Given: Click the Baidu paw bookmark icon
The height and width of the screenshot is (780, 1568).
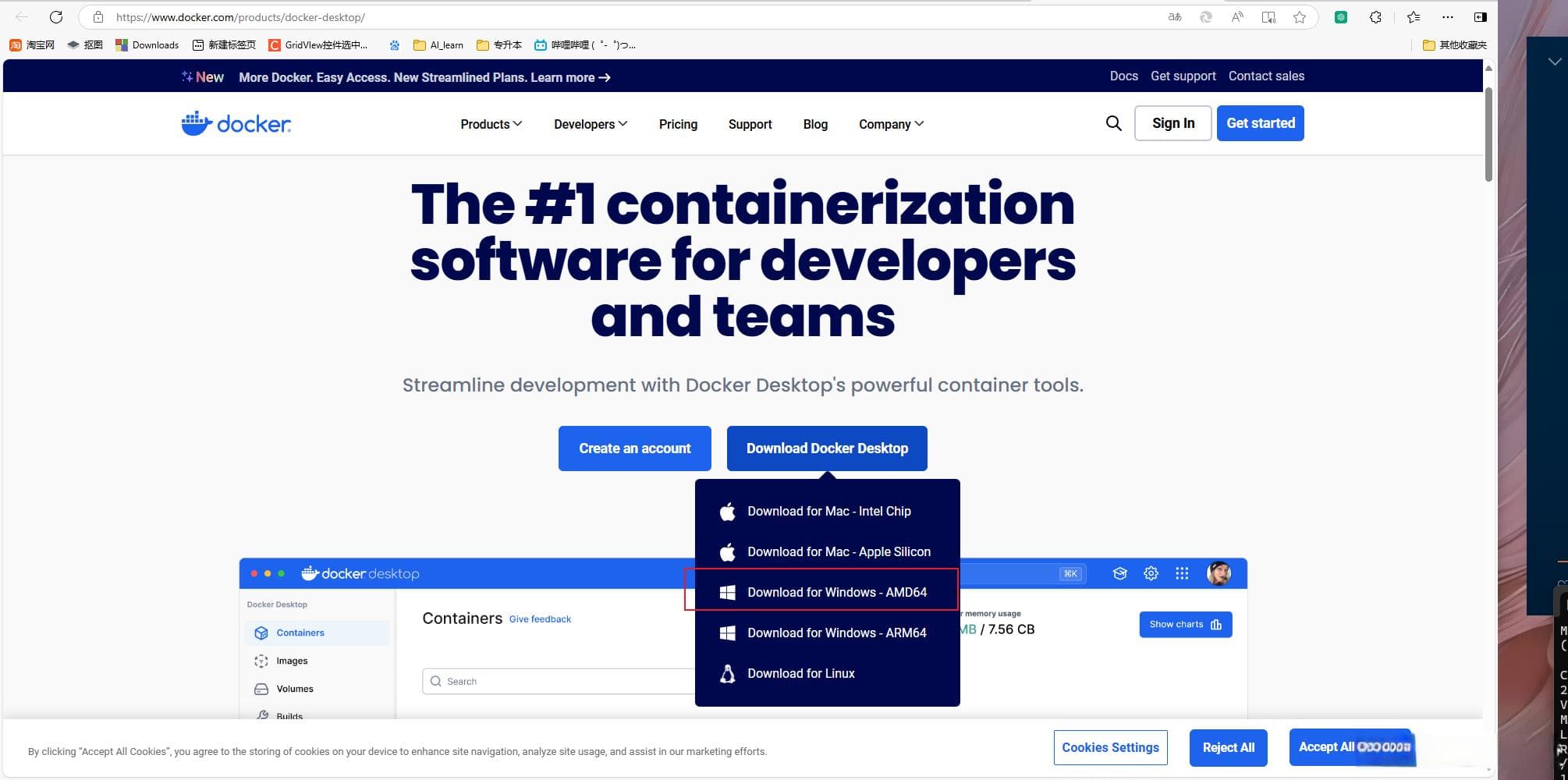Looking at the screenshot, I should click(395, 45).
